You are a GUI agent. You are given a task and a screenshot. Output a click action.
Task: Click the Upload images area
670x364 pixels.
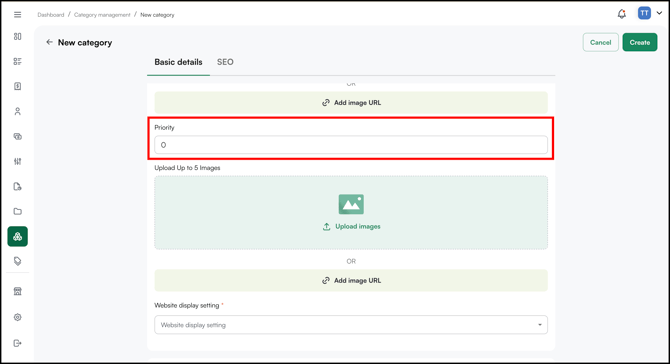click(351, 212)
